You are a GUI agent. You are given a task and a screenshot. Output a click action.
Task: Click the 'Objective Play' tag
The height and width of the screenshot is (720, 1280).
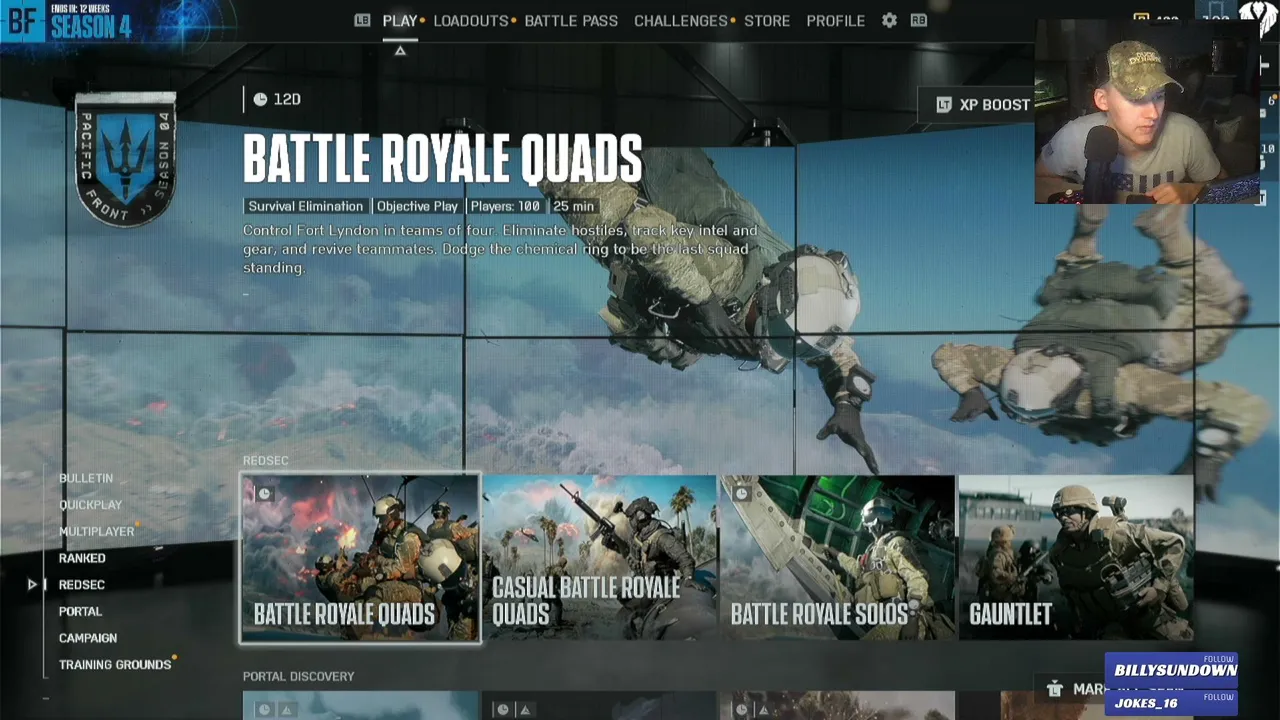tap(417, 206)
